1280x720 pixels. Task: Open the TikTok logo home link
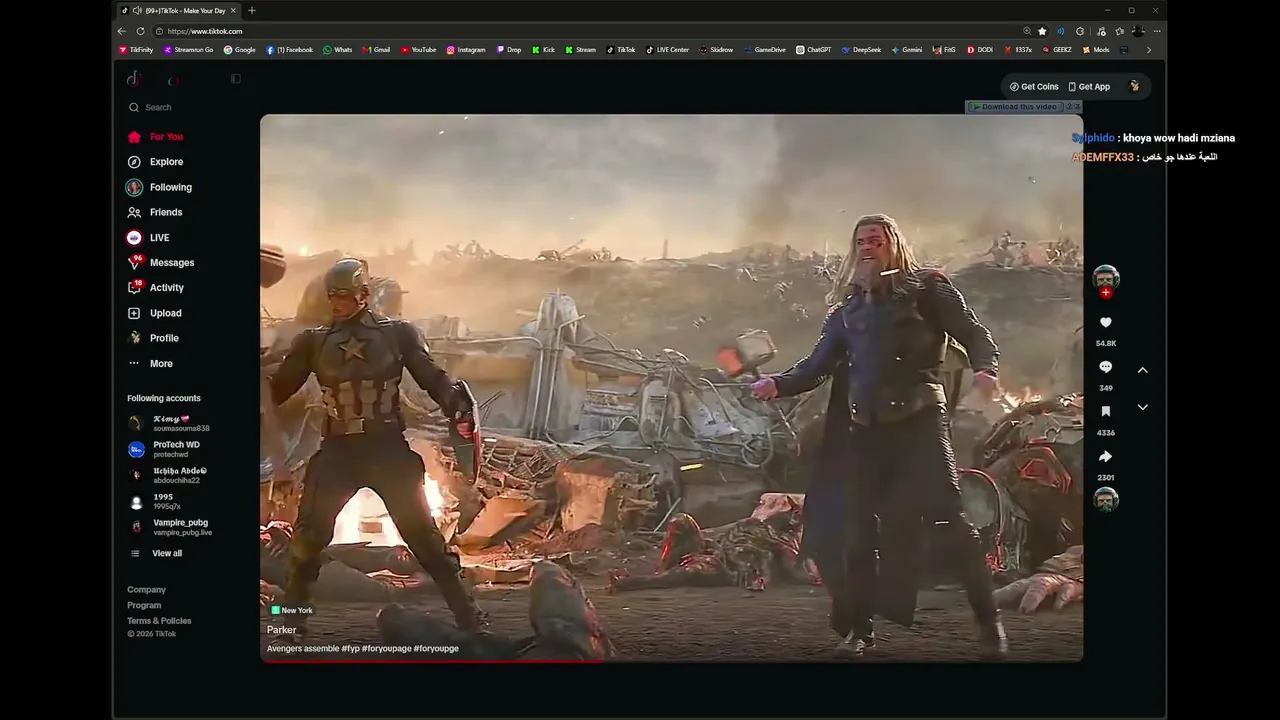point(134,79)
